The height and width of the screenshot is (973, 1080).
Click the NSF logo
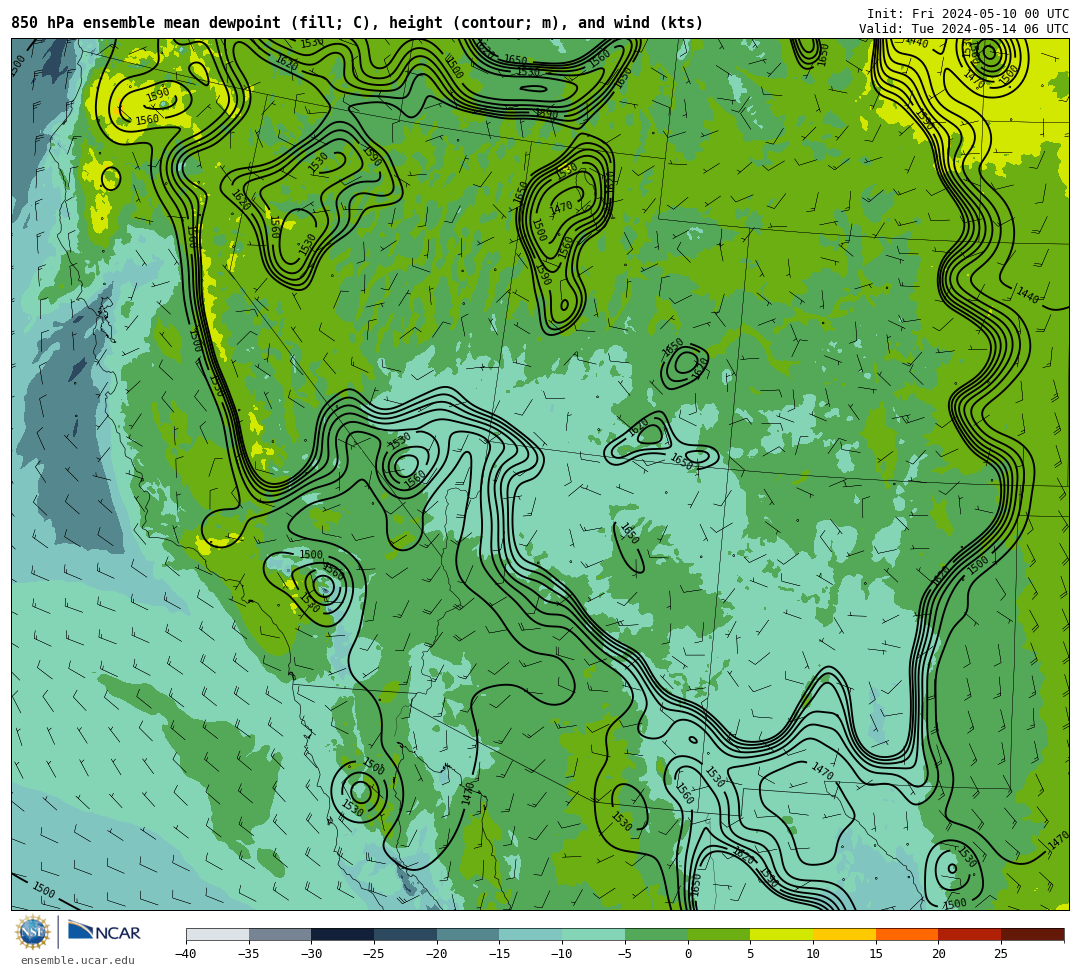(33, 932)
